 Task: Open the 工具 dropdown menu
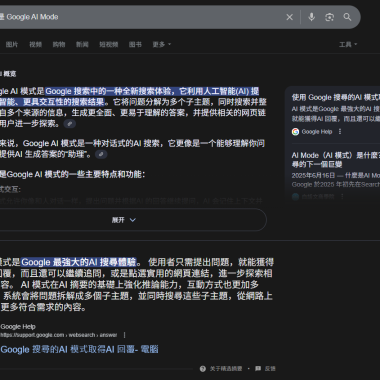(x=348, y=44)
